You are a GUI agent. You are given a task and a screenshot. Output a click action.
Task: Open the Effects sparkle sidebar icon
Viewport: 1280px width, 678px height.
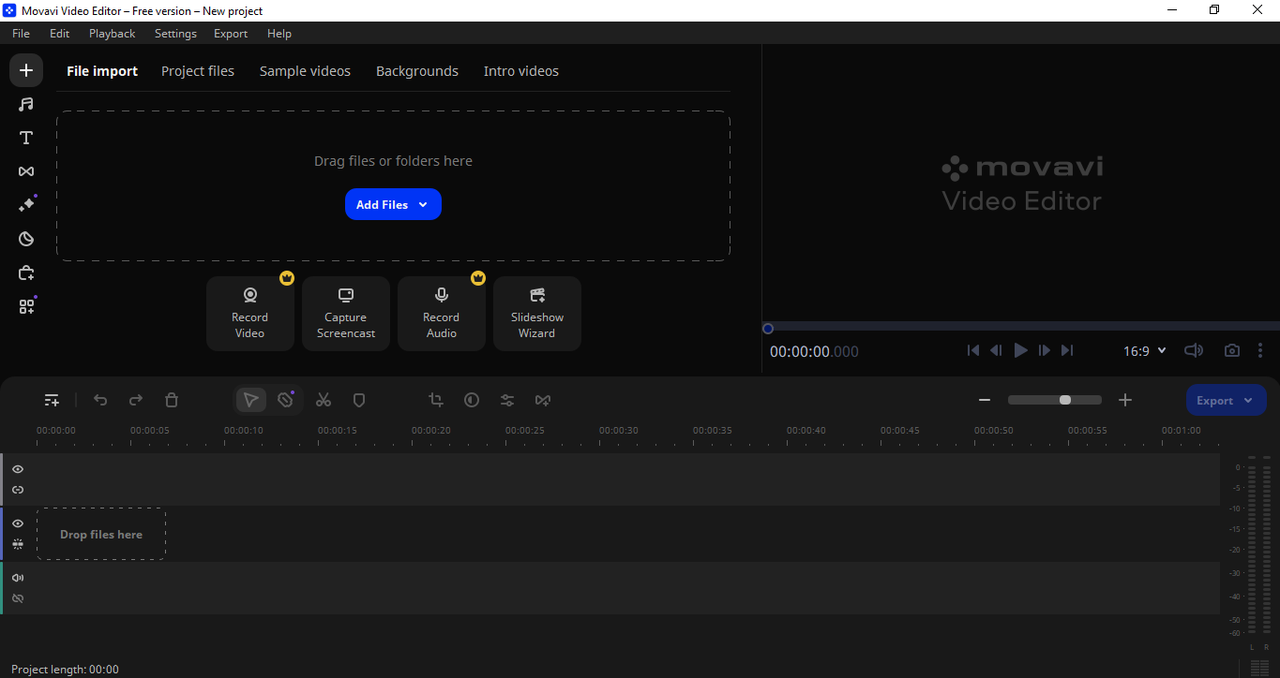point(26,205)
